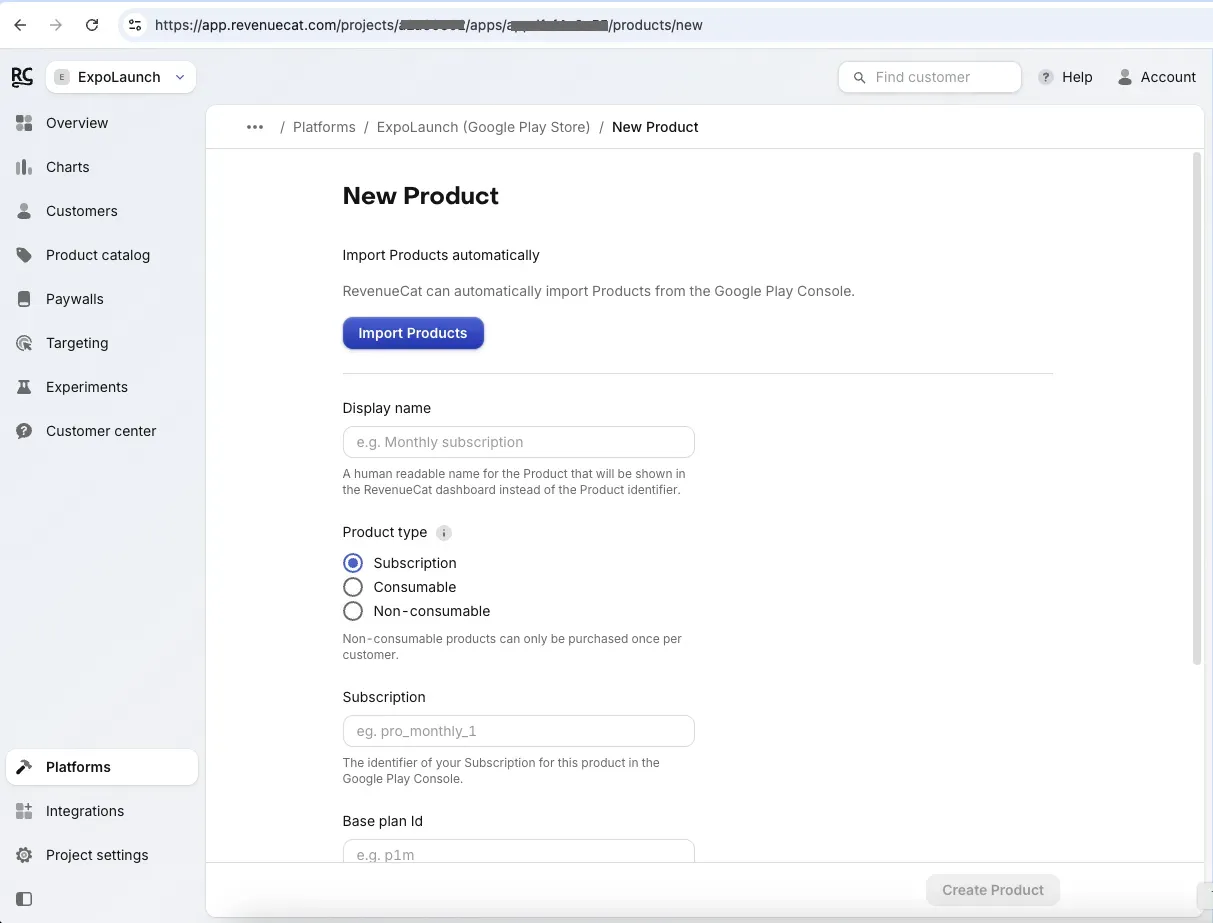Click the Platforms breadcrumb link
The image size is (1213, 923).
(324, 127)
